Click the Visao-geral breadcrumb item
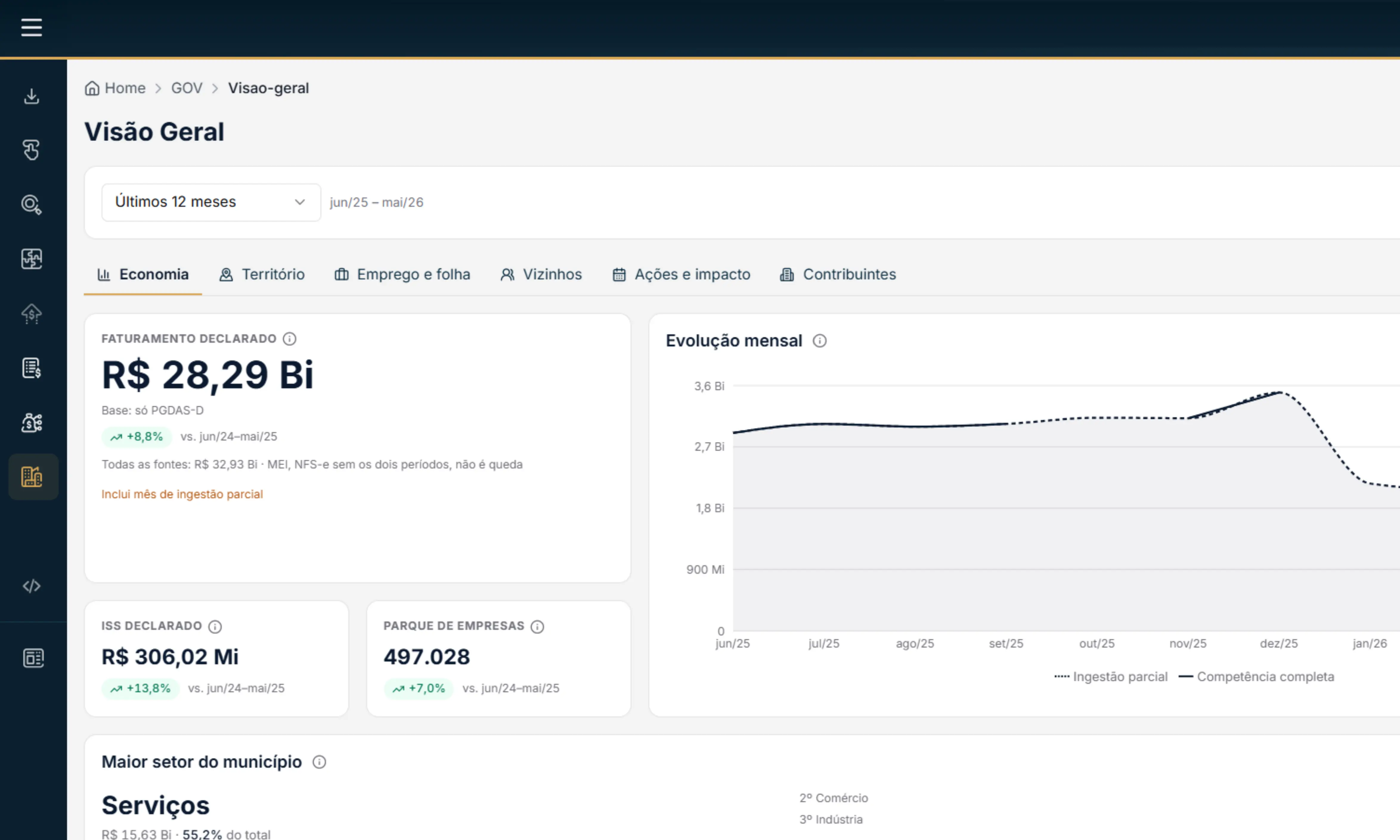 pos(268,88)
